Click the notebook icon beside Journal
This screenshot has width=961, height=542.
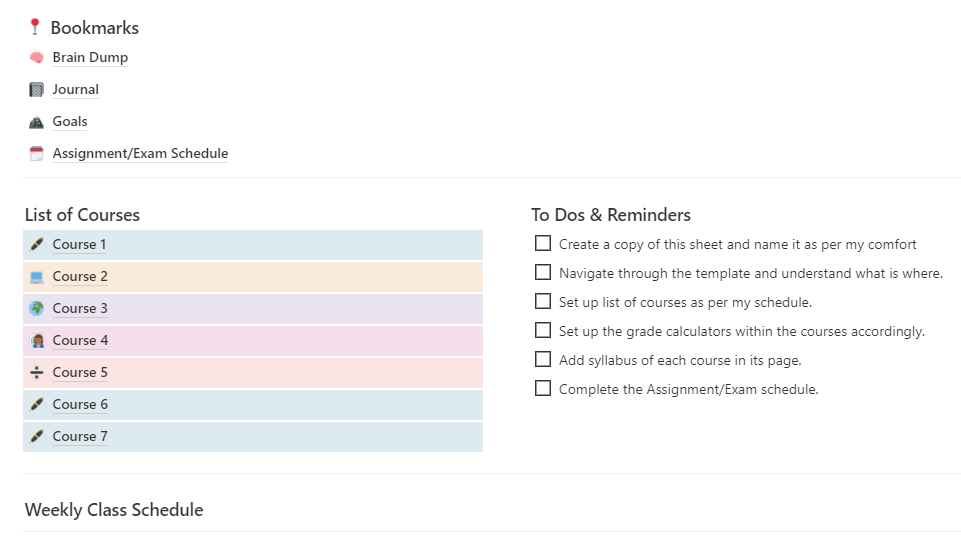click(36, 90)
